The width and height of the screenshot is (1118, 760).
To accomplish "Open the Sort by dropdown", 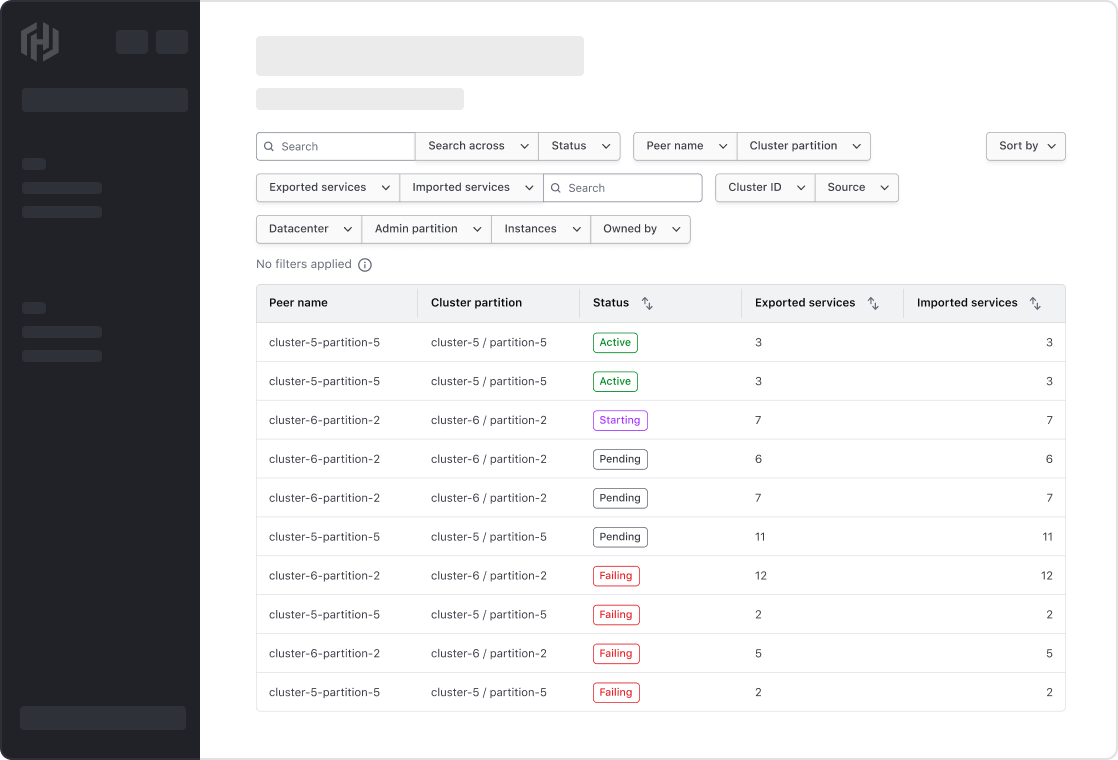I will 1025,146.
